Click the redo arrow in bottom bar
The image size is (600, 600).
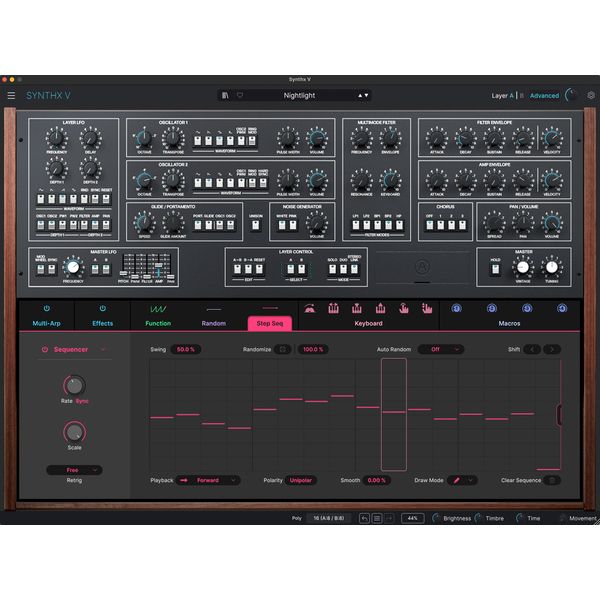389,518
